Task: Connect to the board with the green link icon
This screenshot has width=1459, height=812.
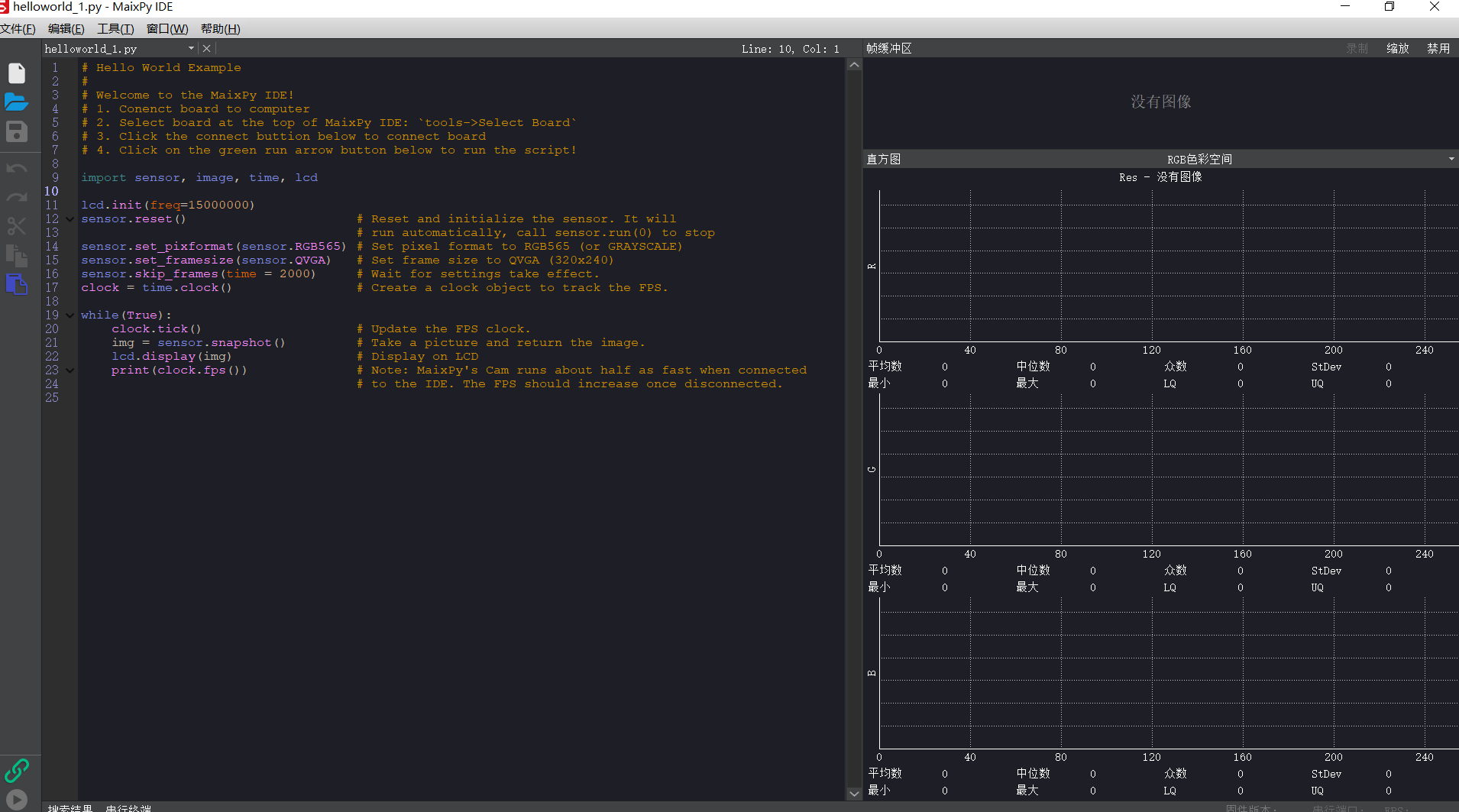Action: click(17, 770)
